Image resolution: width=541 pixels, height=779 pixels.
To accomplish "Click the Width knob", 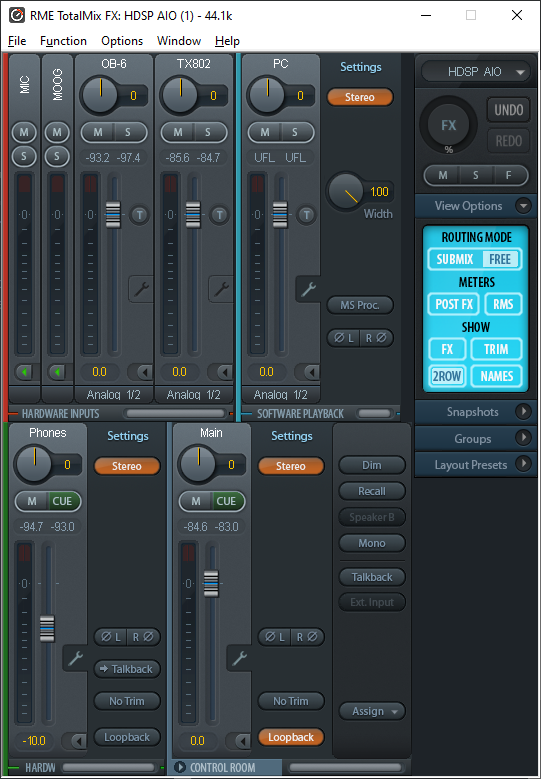I will [346, 191].
